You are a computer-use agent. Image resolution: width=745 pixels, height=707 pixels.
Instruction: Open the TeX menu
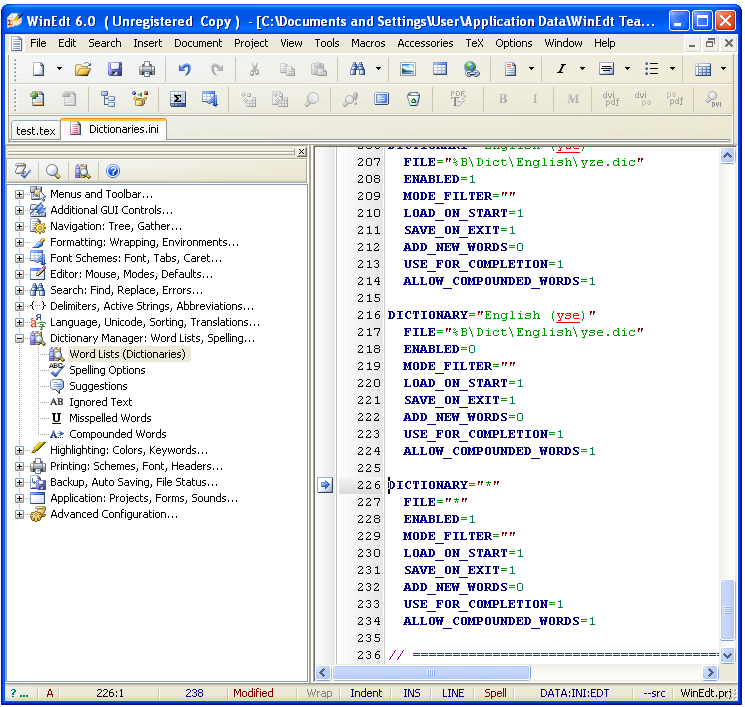click(474, 43)
